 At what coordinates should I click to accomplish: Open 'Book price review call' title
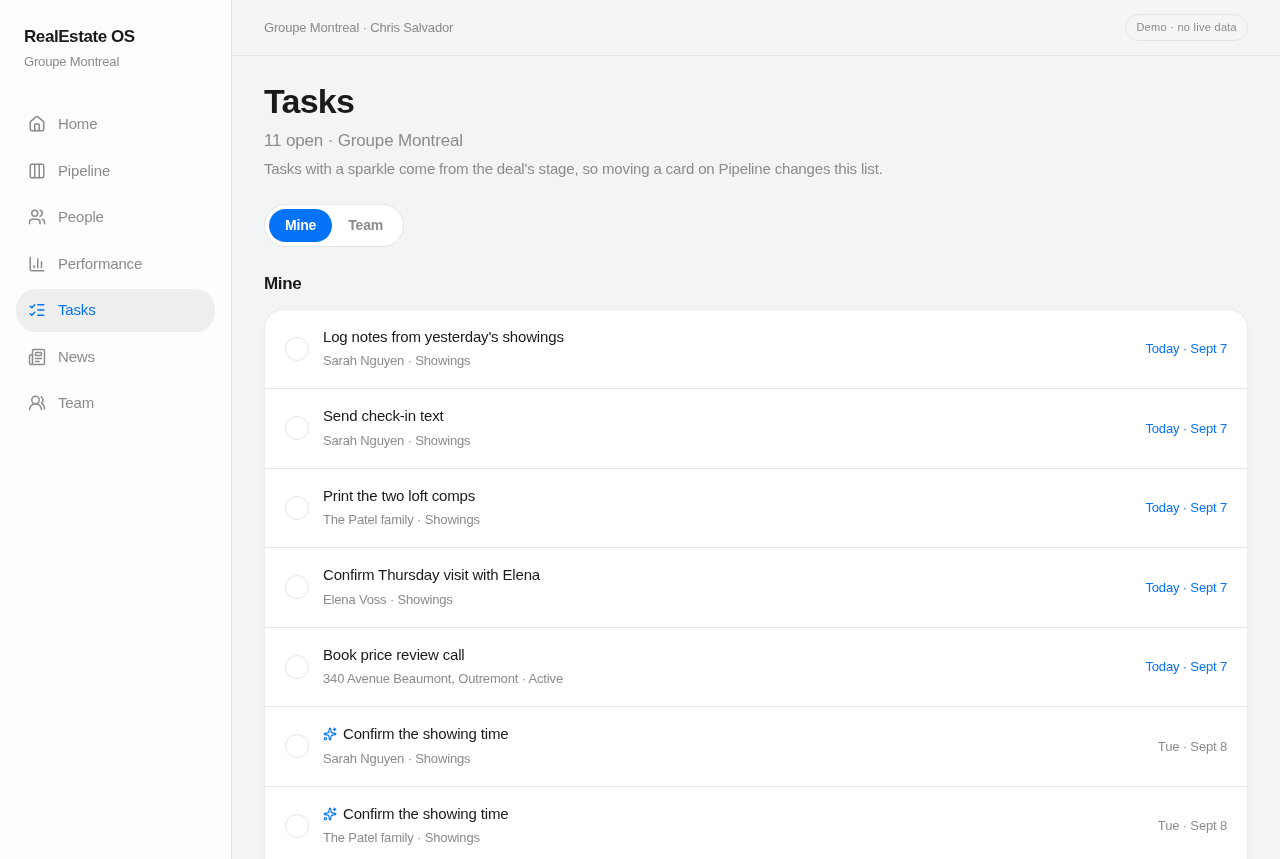394,655
